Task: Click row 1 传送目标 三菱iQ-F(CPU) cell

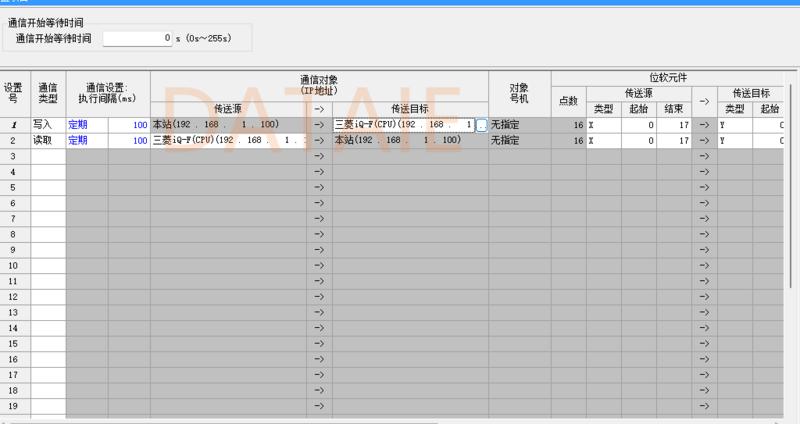Action: point(404,125)
